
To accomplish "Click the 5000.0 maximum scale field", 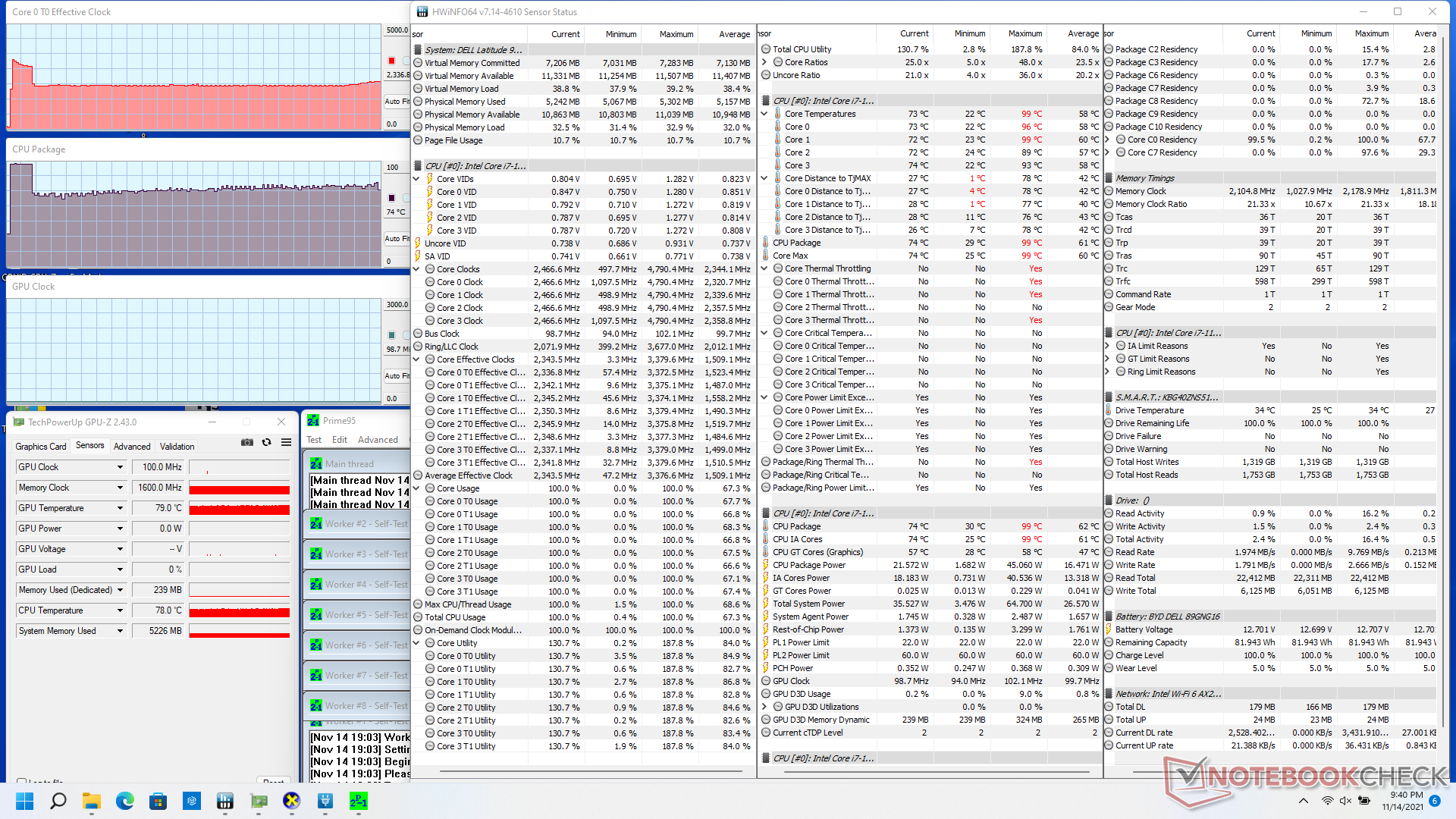I will click(x=397, y=30).
